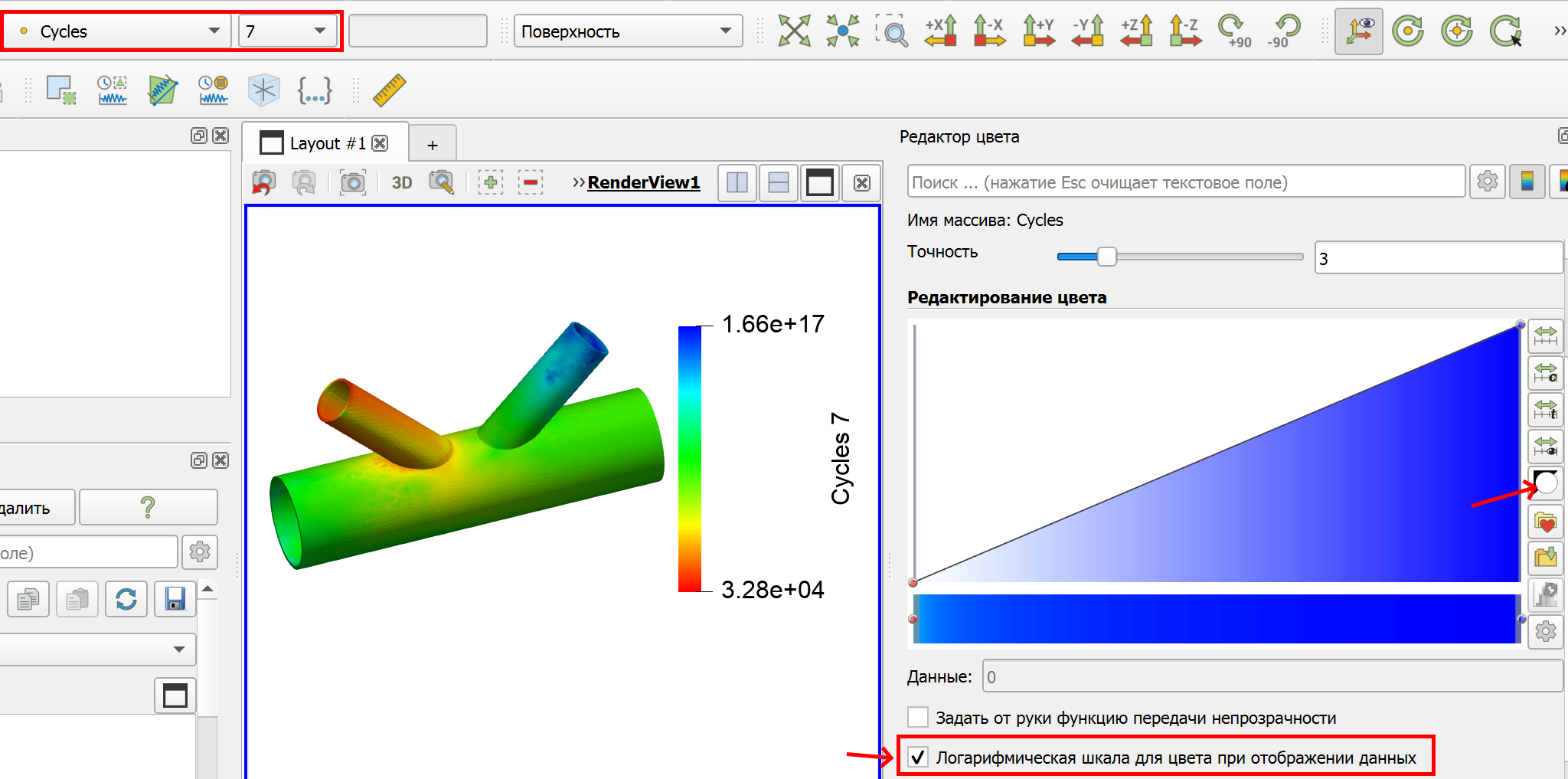Set view direction to -X

coord(989,31)
